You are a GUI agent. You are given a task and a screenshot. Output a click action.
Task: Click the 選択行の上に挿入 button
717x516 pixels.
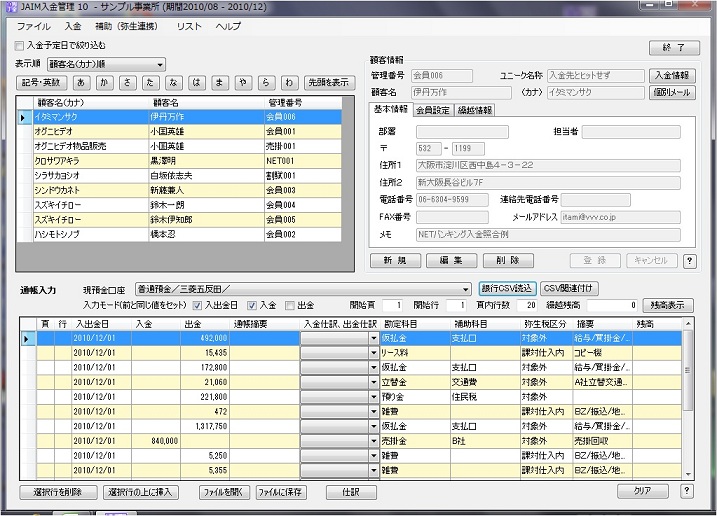point(140,492)
